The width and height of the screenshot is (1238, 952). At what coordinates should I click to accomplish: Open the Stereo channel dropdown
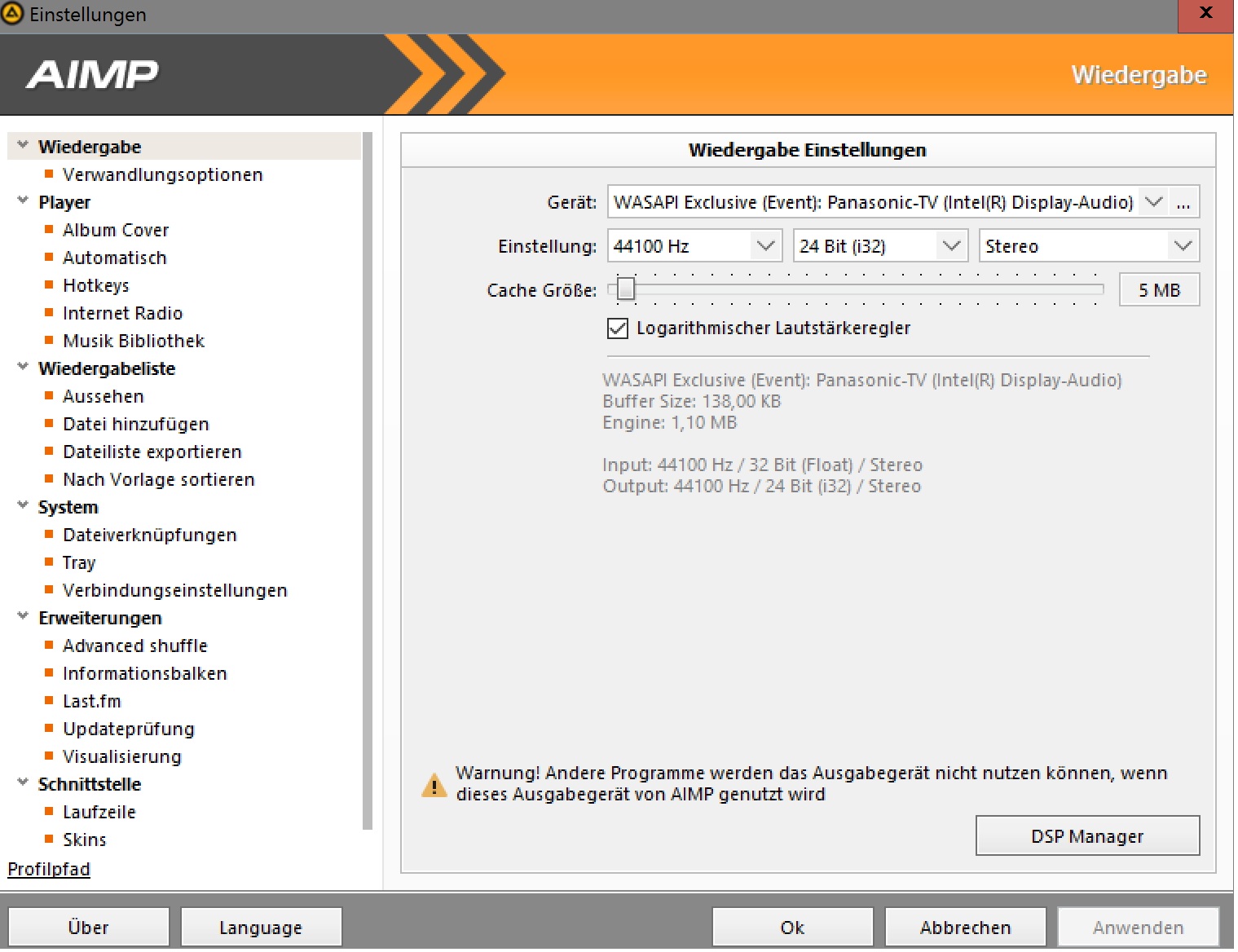click(x=1183, y=246)
